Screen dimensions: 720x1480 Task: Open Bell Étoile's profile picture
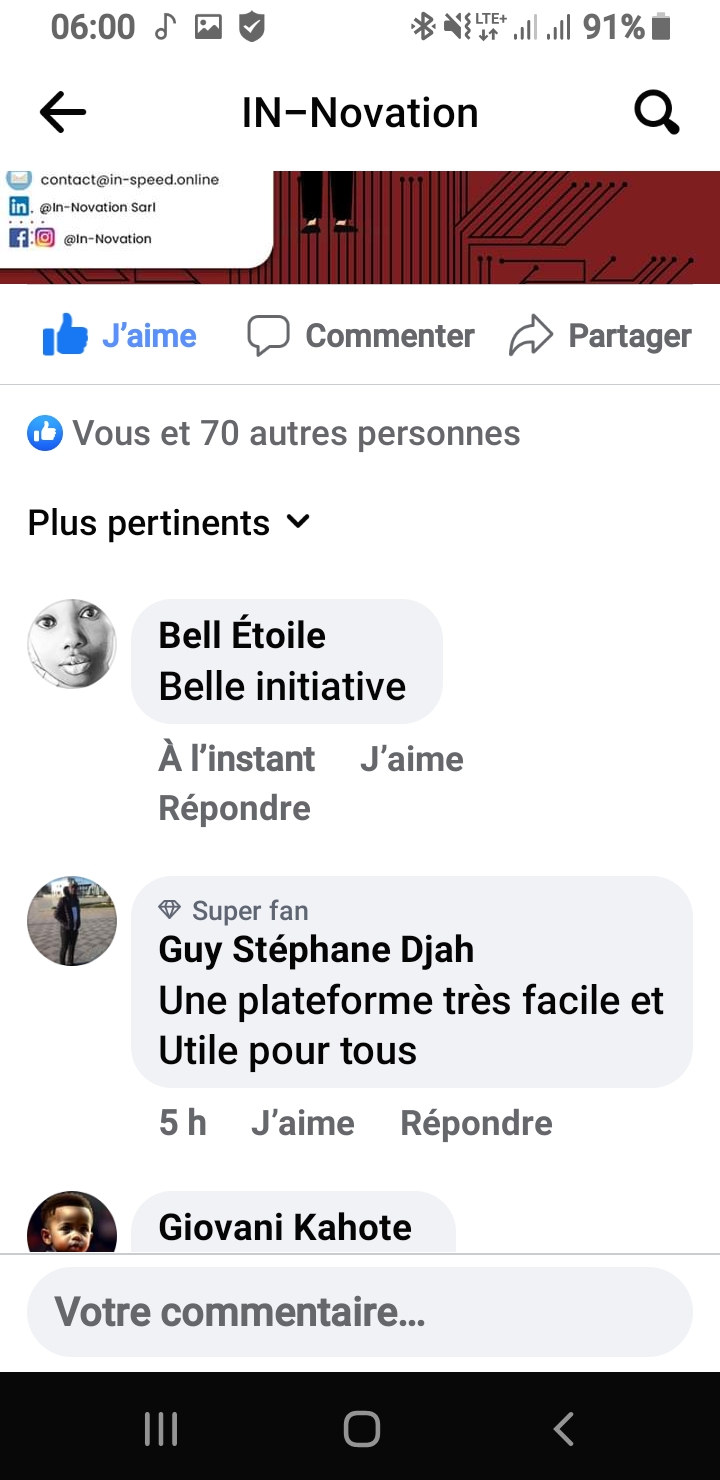(x=72, y=644)
